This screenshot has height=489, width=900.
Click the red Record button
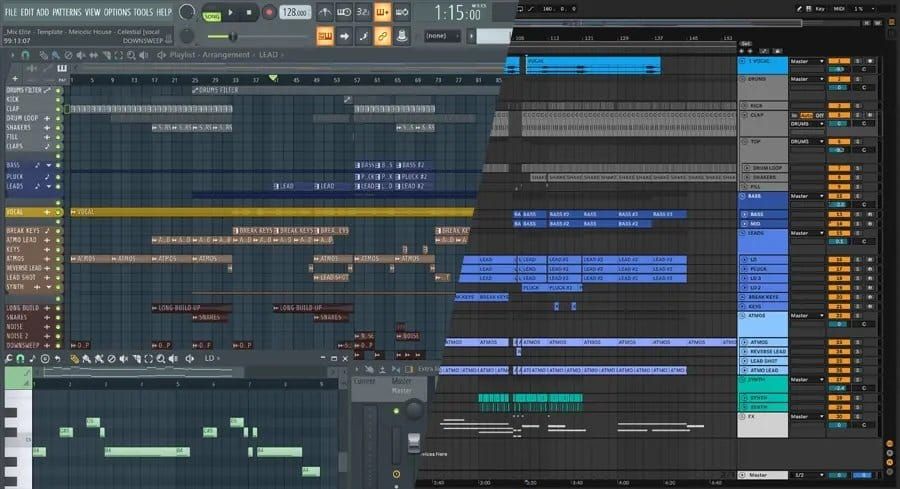click(x=268, y=13)
